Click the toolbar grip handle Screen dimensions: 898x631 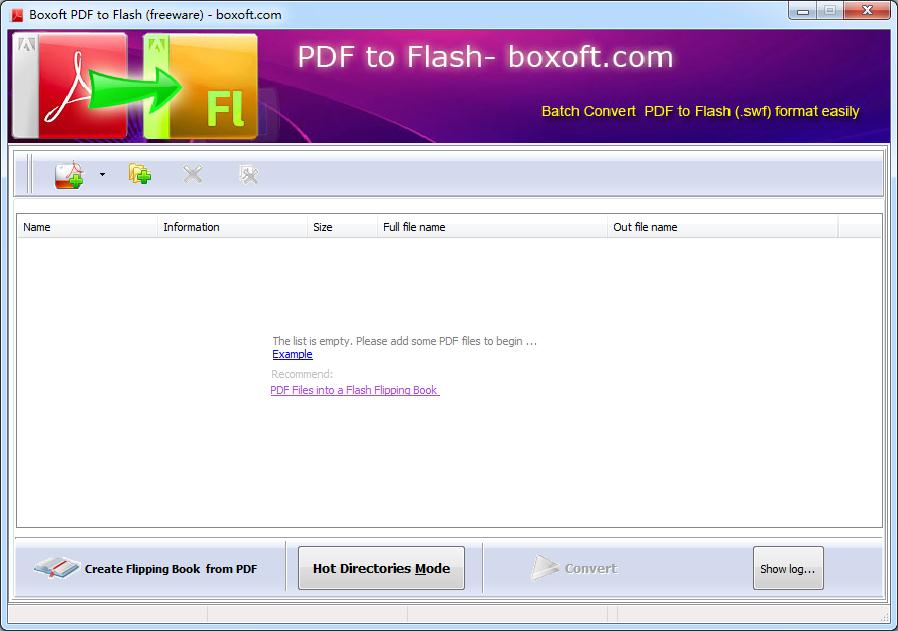[29, 173]
